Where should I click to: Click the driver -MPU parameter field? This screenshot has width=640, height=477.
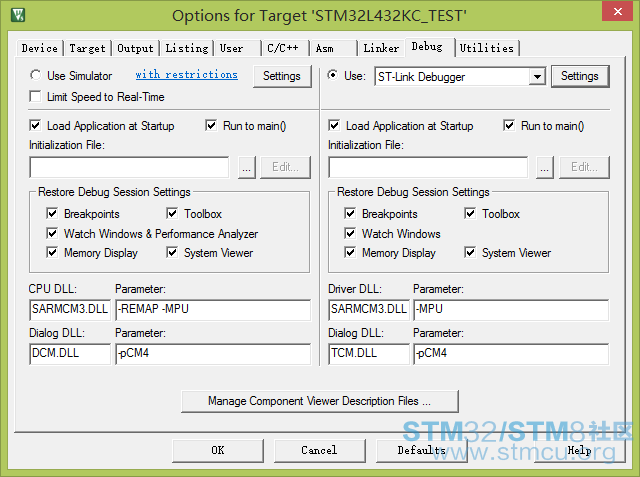click(511, 310)
